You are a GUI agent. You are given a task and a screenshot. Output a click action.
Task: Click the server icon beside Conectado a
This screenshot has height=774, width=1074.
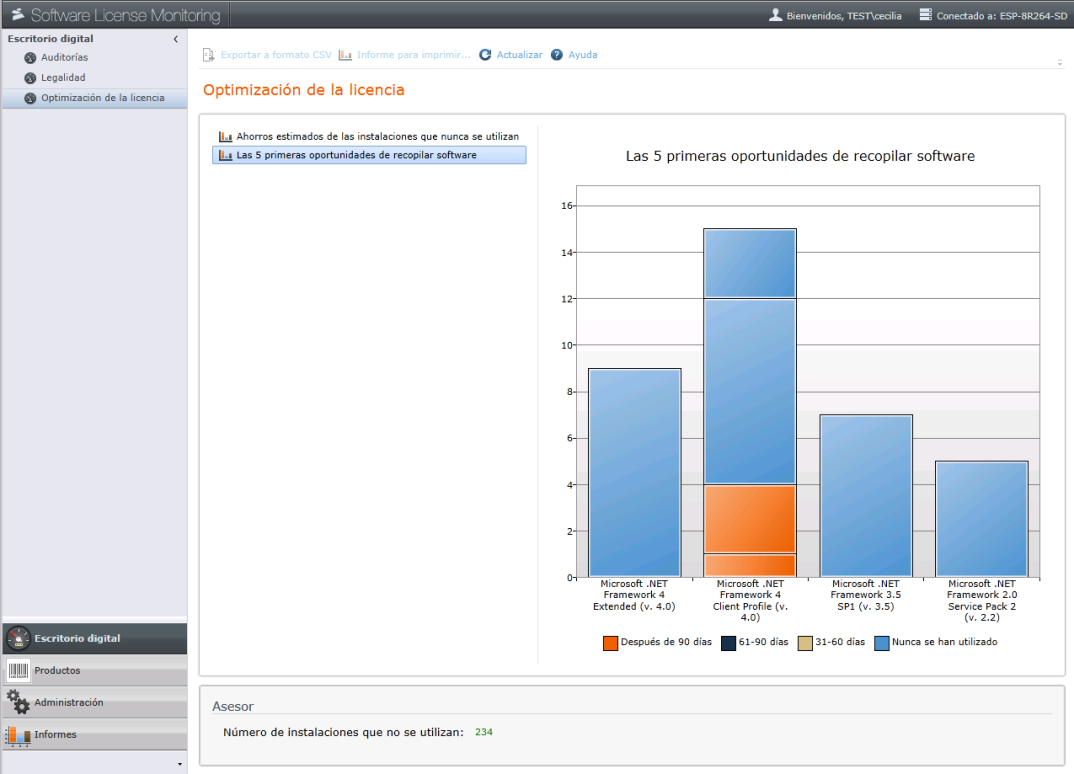click(925, 14)
